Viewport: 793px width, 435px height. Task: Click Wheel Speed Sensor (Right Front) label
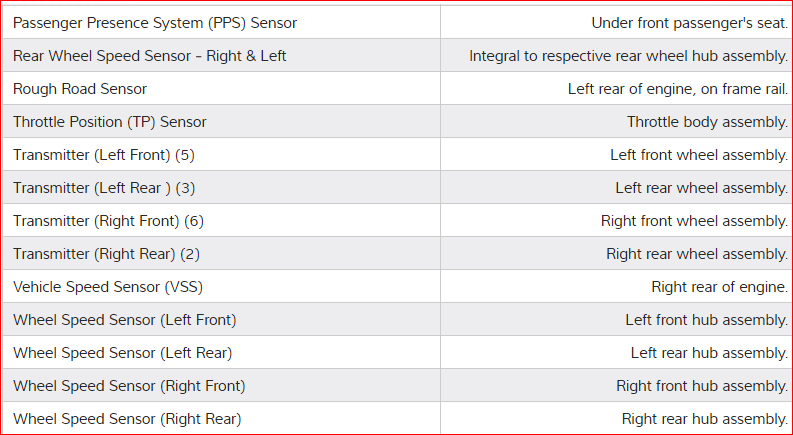129,386
